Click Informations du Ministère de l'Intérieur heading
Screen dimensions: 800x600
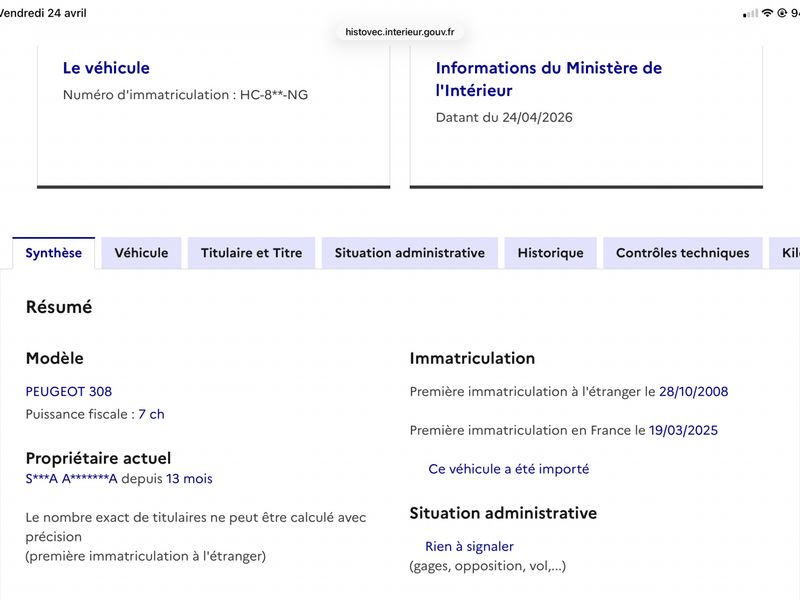[548, 79]
